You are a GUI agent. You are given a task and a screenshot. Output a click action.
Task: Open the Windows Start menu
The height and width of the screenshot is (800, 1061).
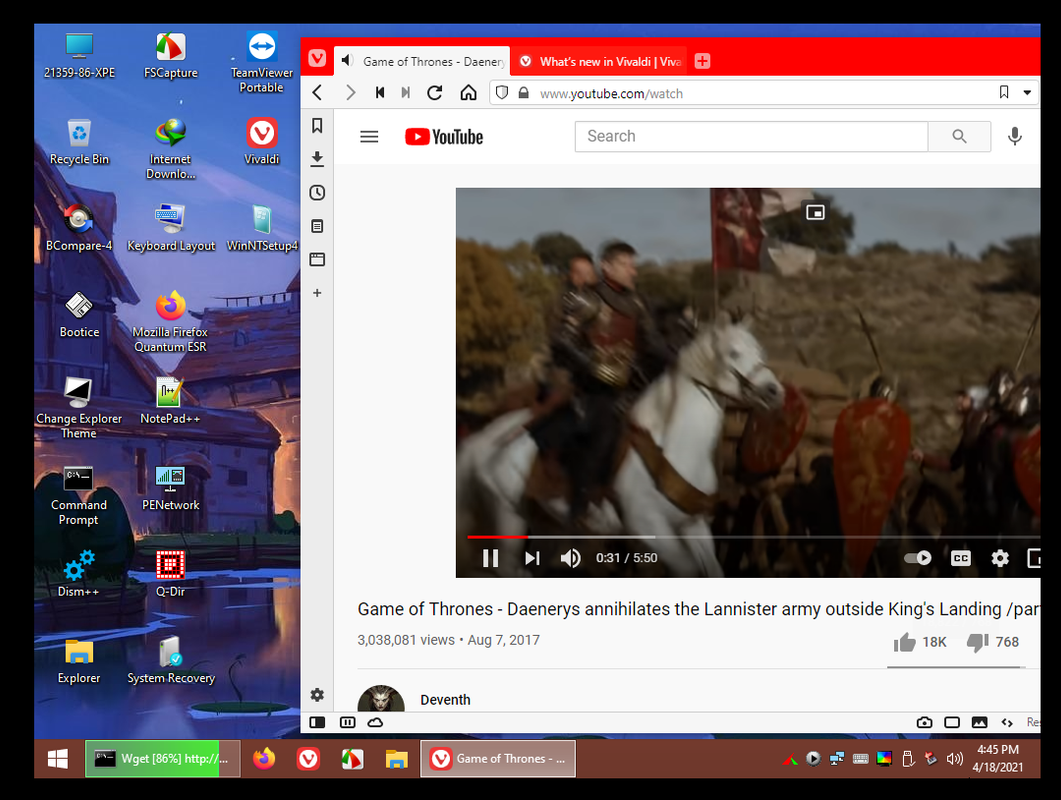point(58,759)
